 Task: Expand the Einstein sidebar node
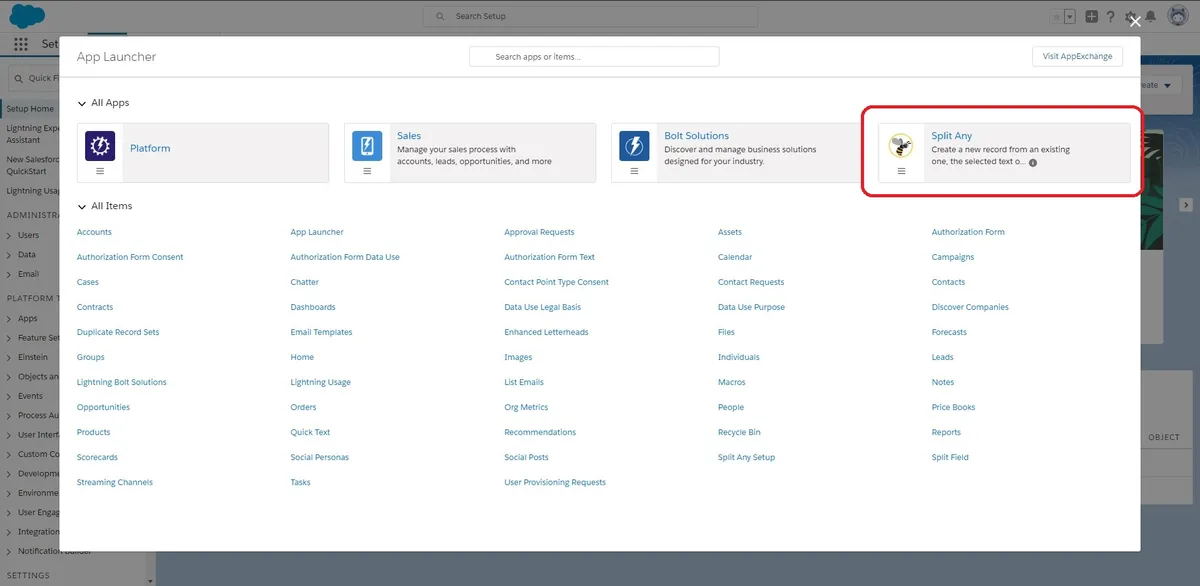click(x=9, y=357)
